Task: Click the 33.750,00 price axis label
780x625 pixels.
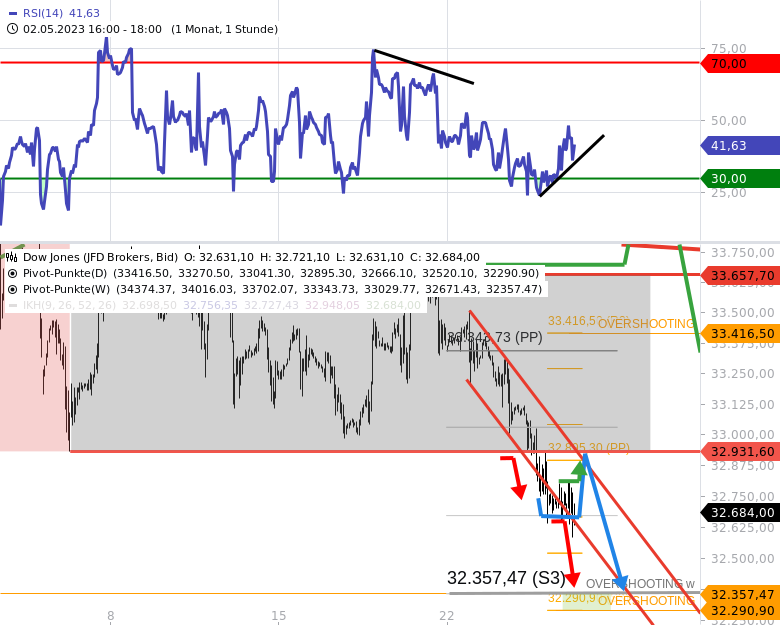Action: pyautogui.click(x=742, y=253)
